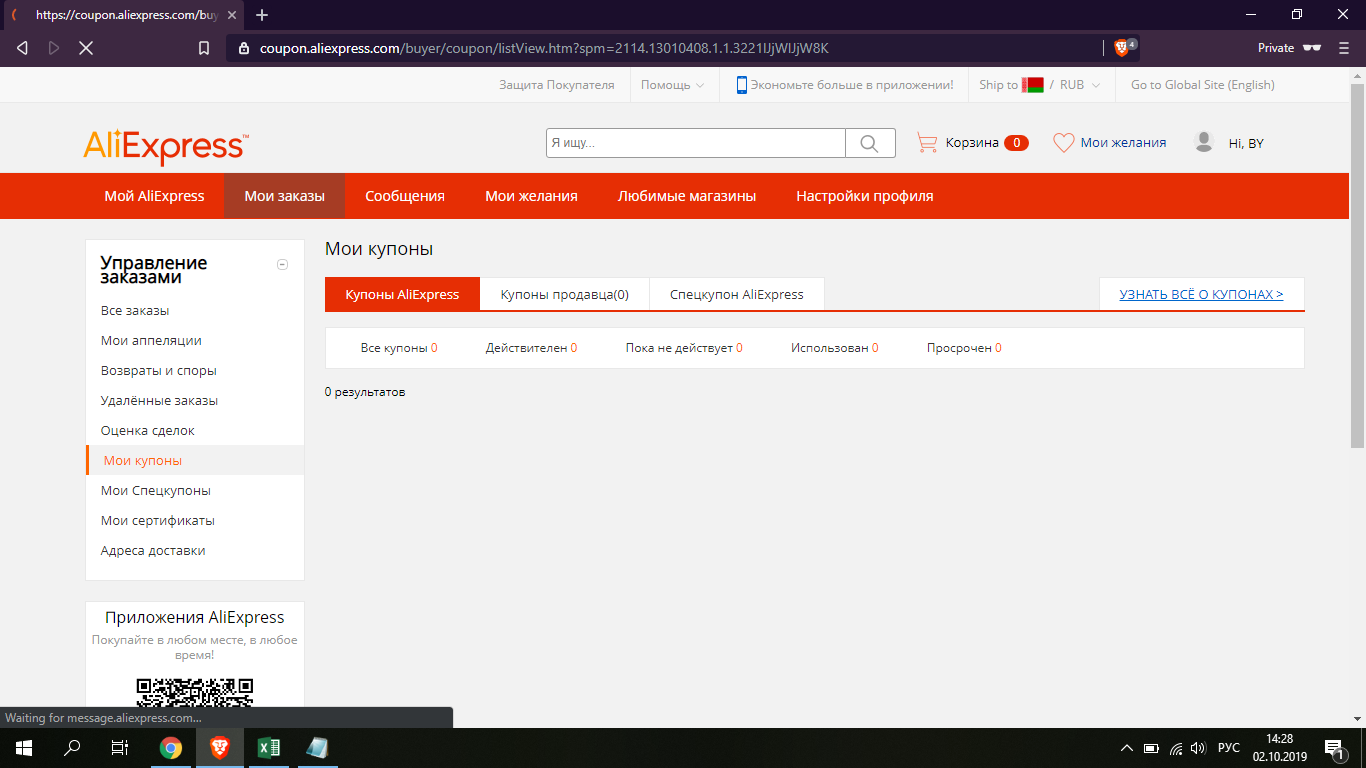1366x768 pixels.
Task: Open Любимые магазины menu item
Action: click(x=687, y=196)
